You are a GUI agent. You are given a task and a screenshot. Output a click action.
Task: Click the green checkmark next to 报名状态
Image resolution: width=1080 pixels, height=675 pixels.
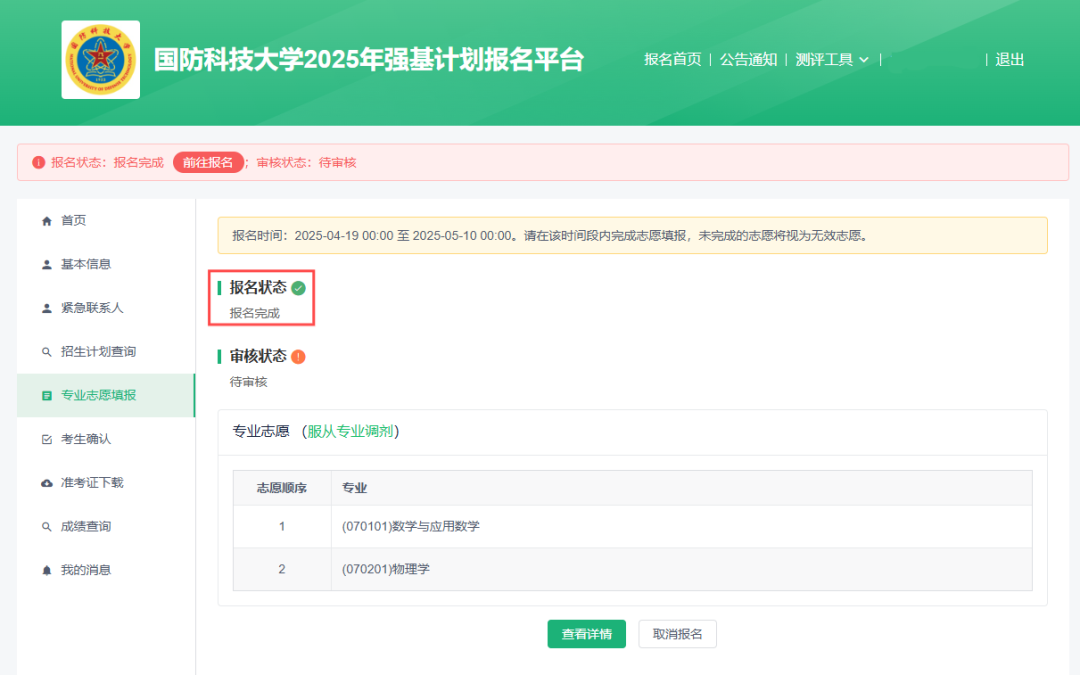(x=298, y=288)
